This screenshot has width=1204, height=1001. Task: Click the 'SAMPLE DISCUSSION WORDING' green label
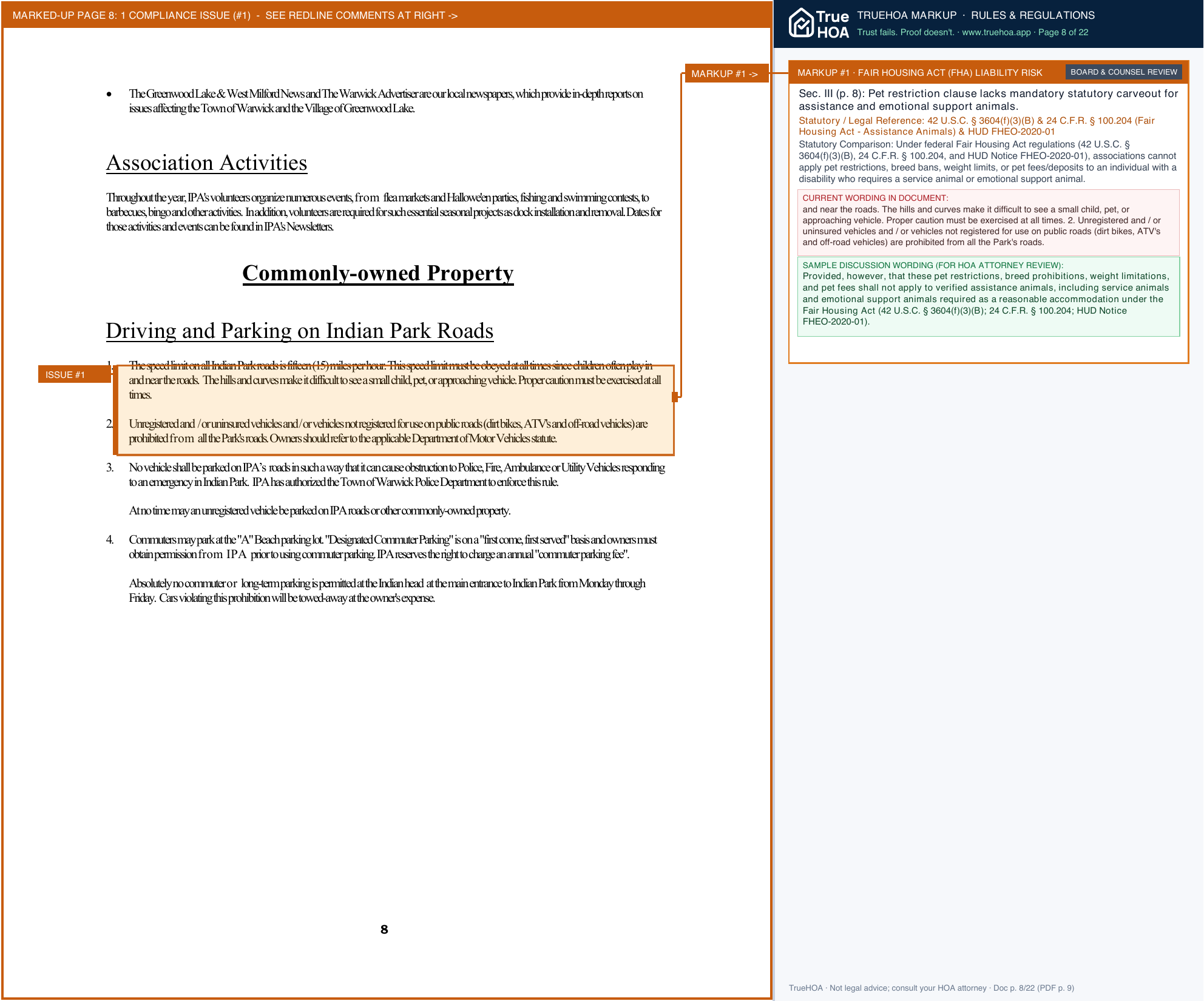(x=933, y=265)
